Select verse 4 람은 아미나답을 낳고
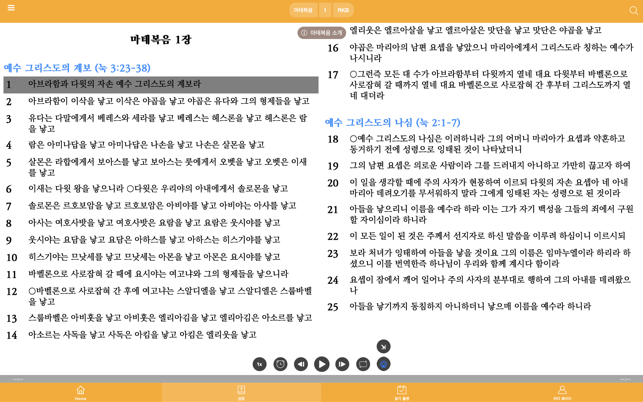643x402 pixels. pos(161,145)
